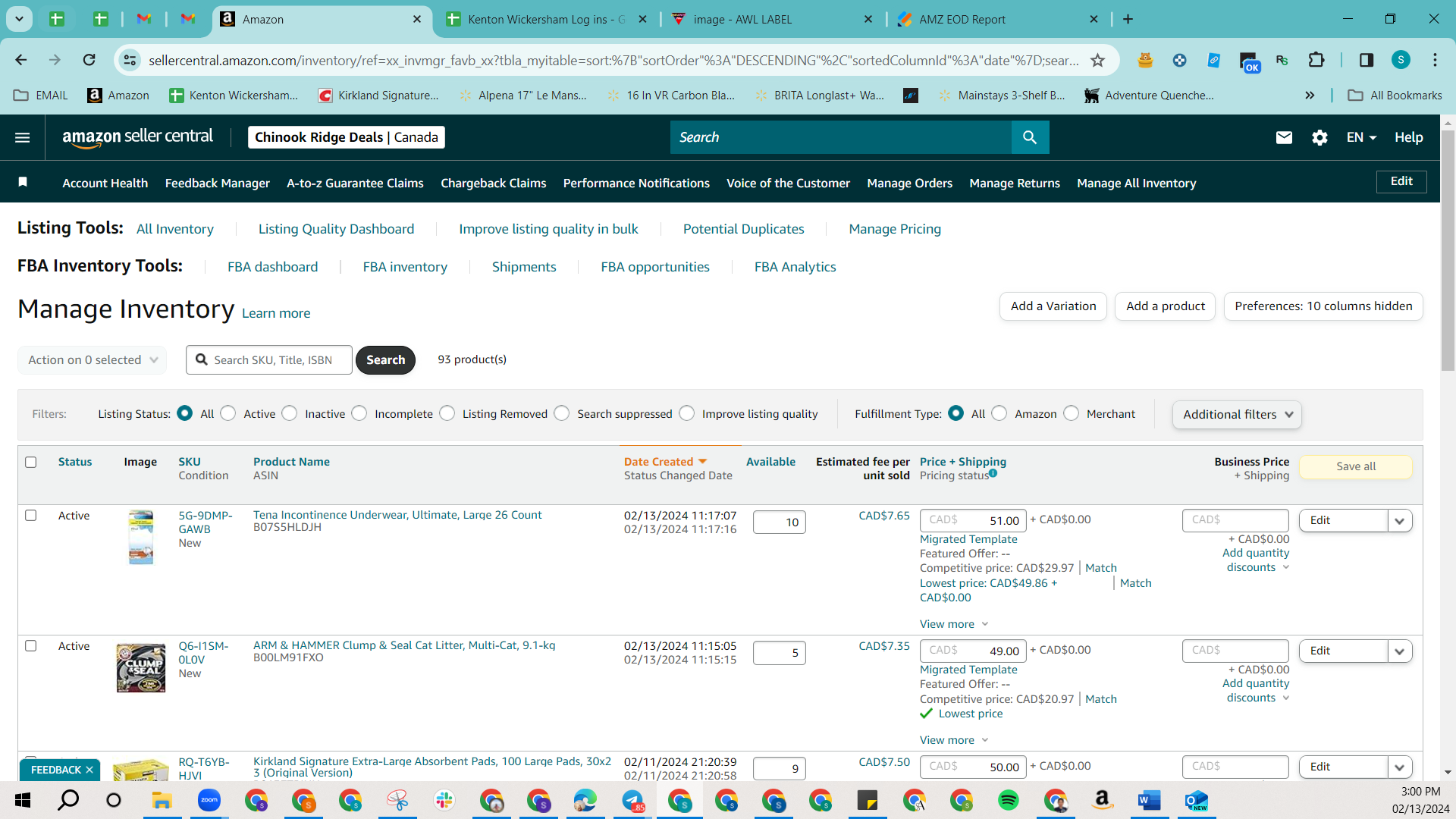The width and height of the screenshot is (1456, 819).
Task: Select the Incomplete listing status radio button
Action: click(x=359, y=413)
